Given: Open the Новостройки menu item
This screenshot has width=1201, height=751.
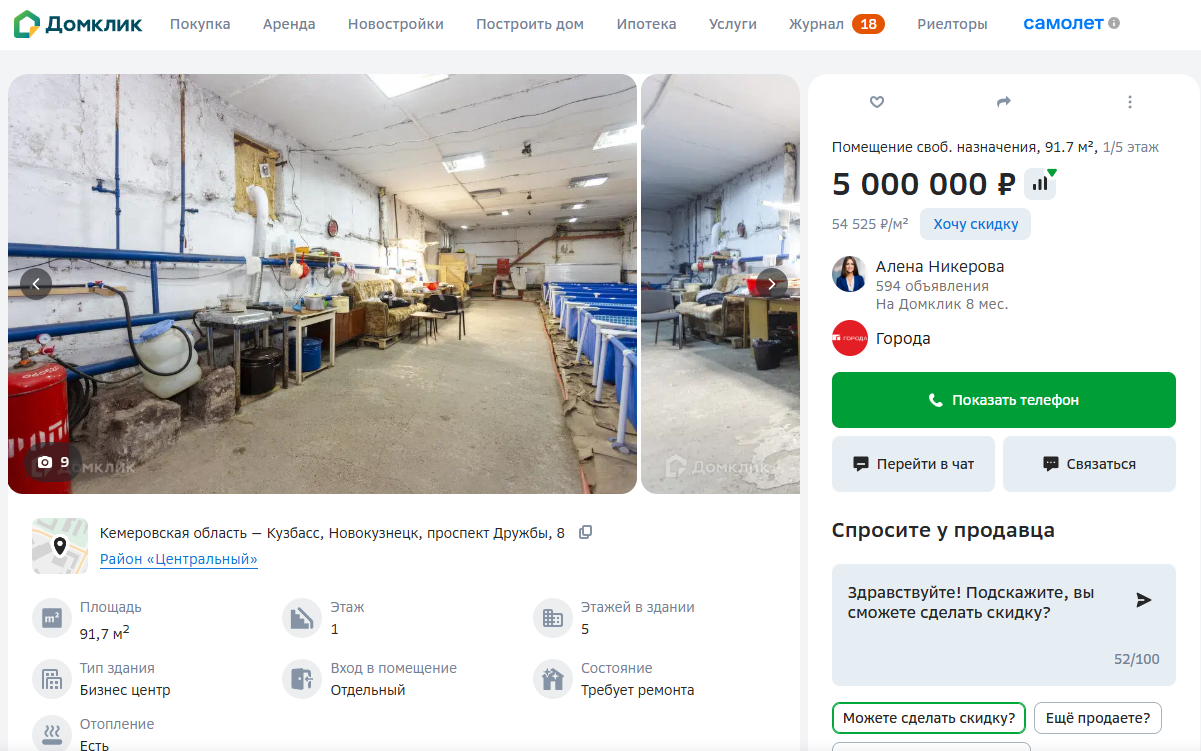Looking at the screenshot, I should pyautogui.click(x=395, y=24).
